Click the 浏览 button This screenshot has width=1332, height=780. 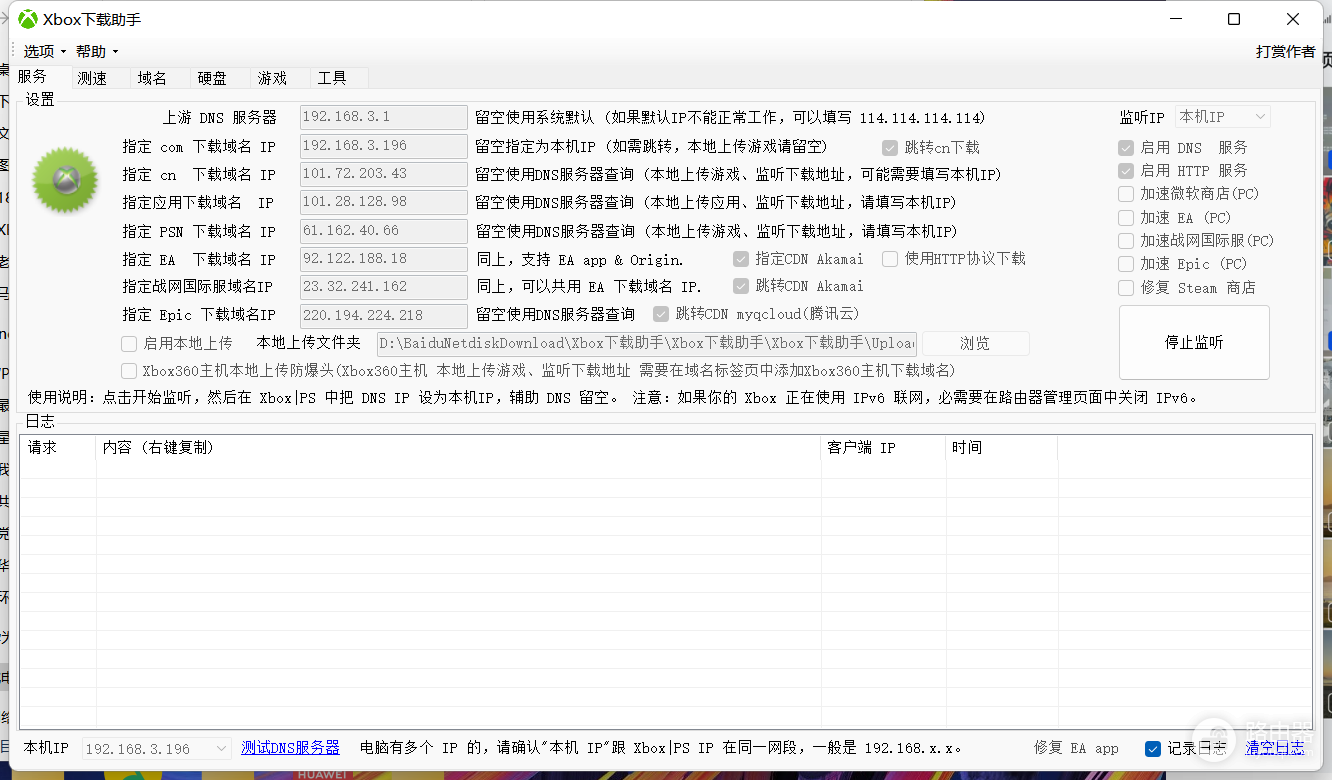[975, 344]
